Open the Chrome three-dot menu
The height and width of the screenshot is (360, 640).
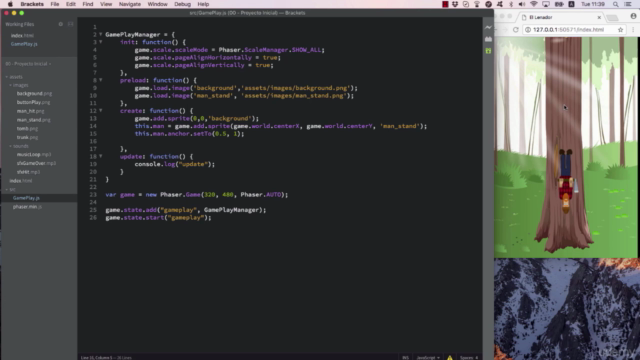tap(633, 30)
